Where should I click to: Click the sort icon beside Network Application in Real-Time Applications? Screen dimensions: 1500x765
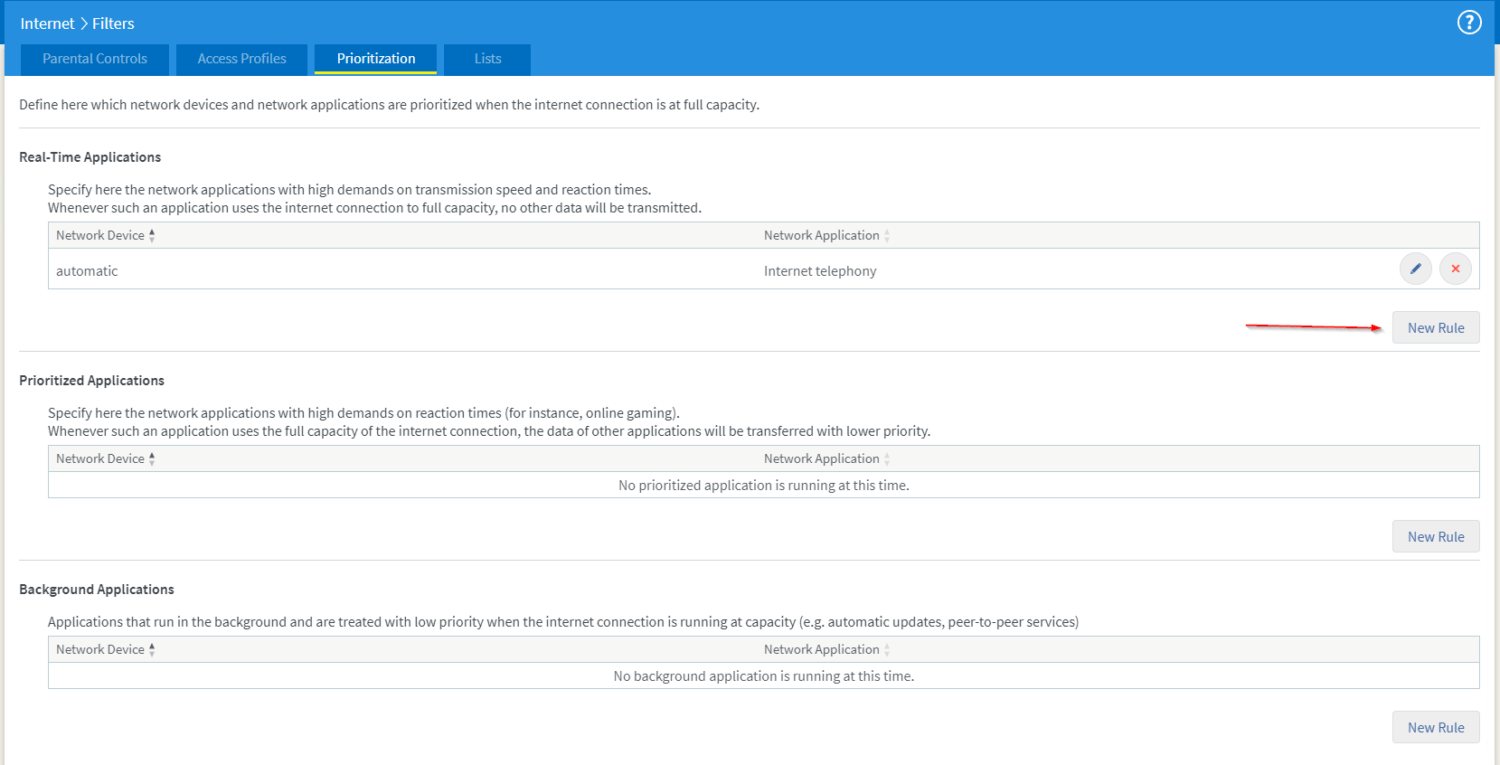pos(886,234)
